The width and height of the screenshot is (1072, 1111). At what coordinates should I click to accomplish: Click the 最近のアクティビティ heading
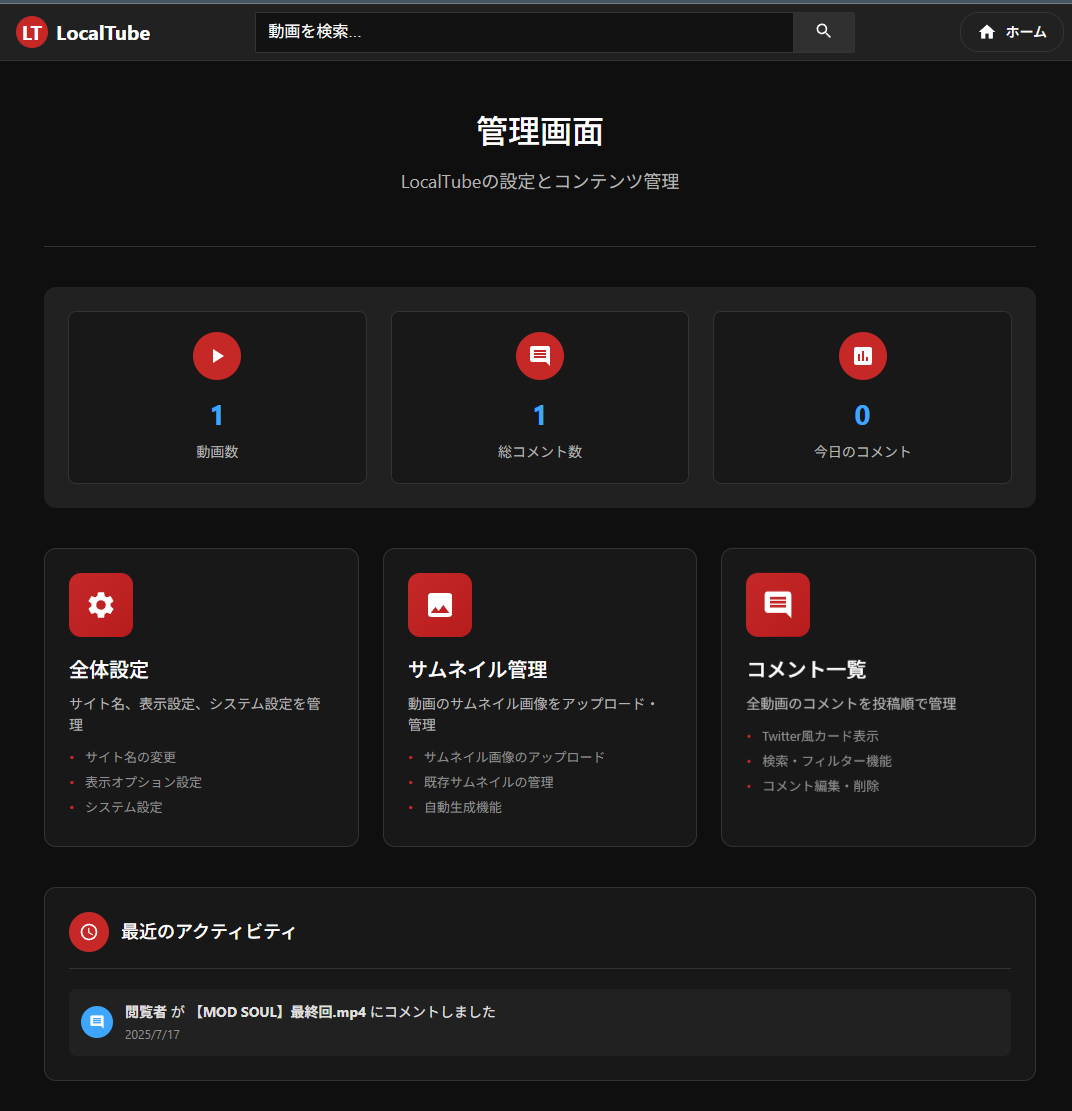pos(208,932)
